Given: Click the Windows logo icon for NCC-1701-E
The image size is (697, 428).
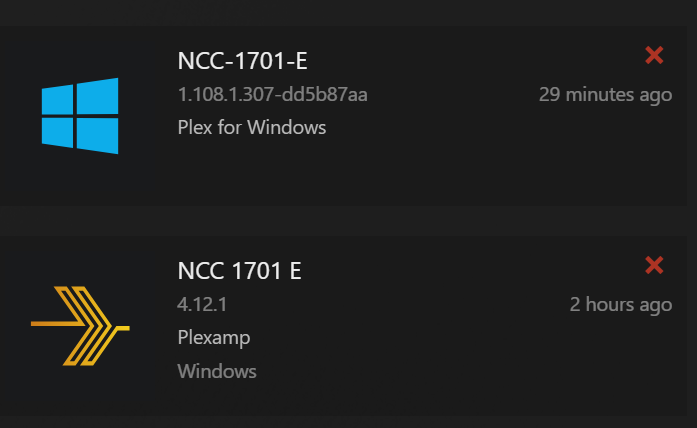Looking at the screenshot, I should tap(80, 116).
